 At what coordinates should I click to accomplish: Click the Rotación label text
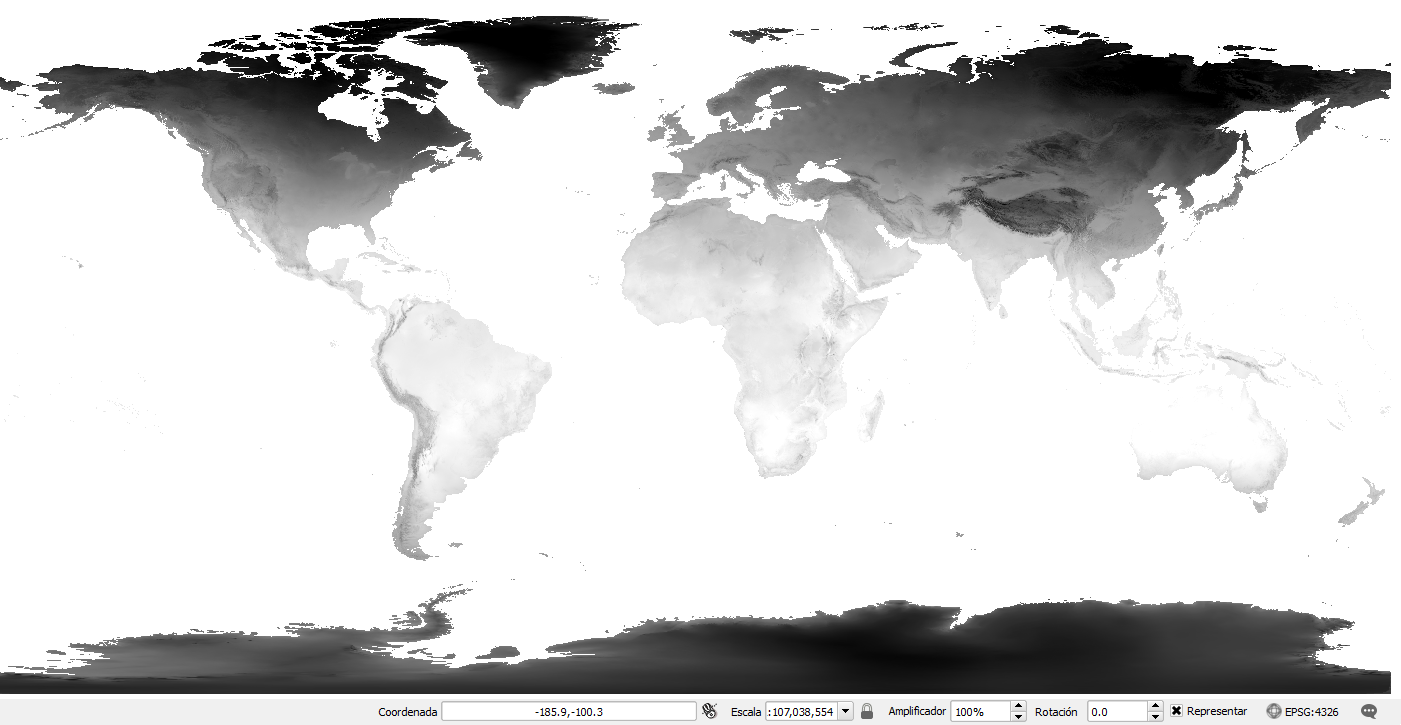[1056, 712]
